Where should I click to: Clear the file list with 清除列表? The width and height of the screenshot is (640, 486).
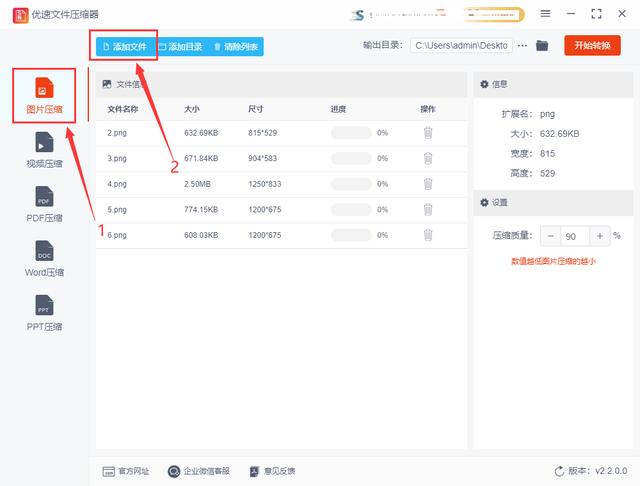point(236,47)
